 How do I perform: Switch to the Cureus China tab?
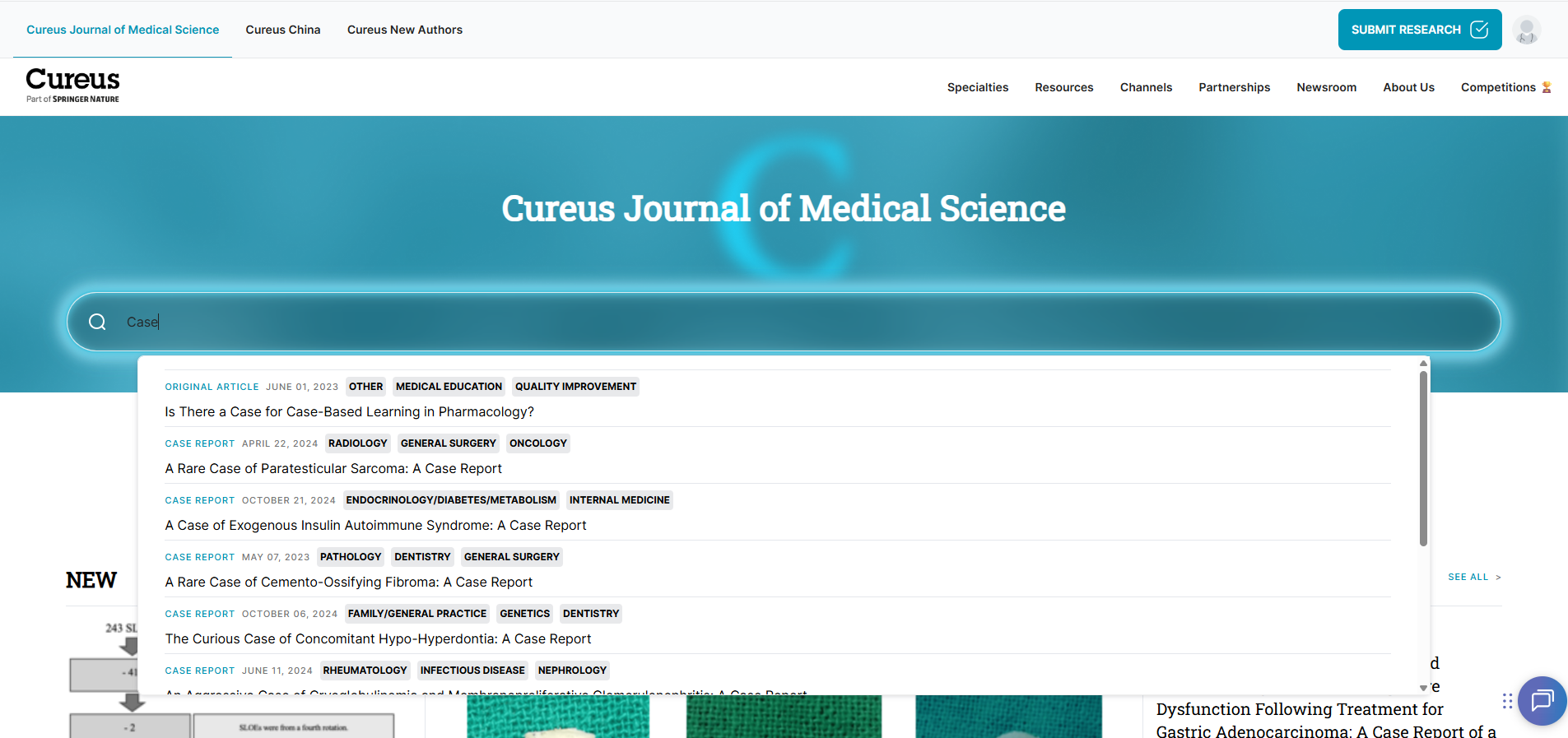click(283, 30)
